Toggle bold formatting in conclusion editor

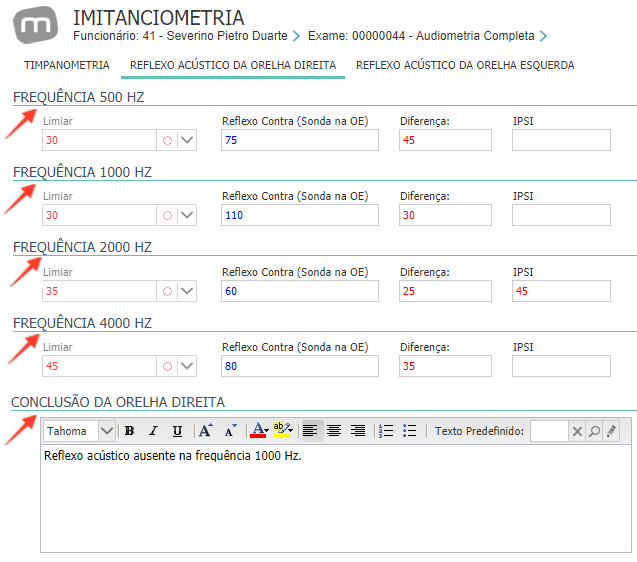(130, 431)
